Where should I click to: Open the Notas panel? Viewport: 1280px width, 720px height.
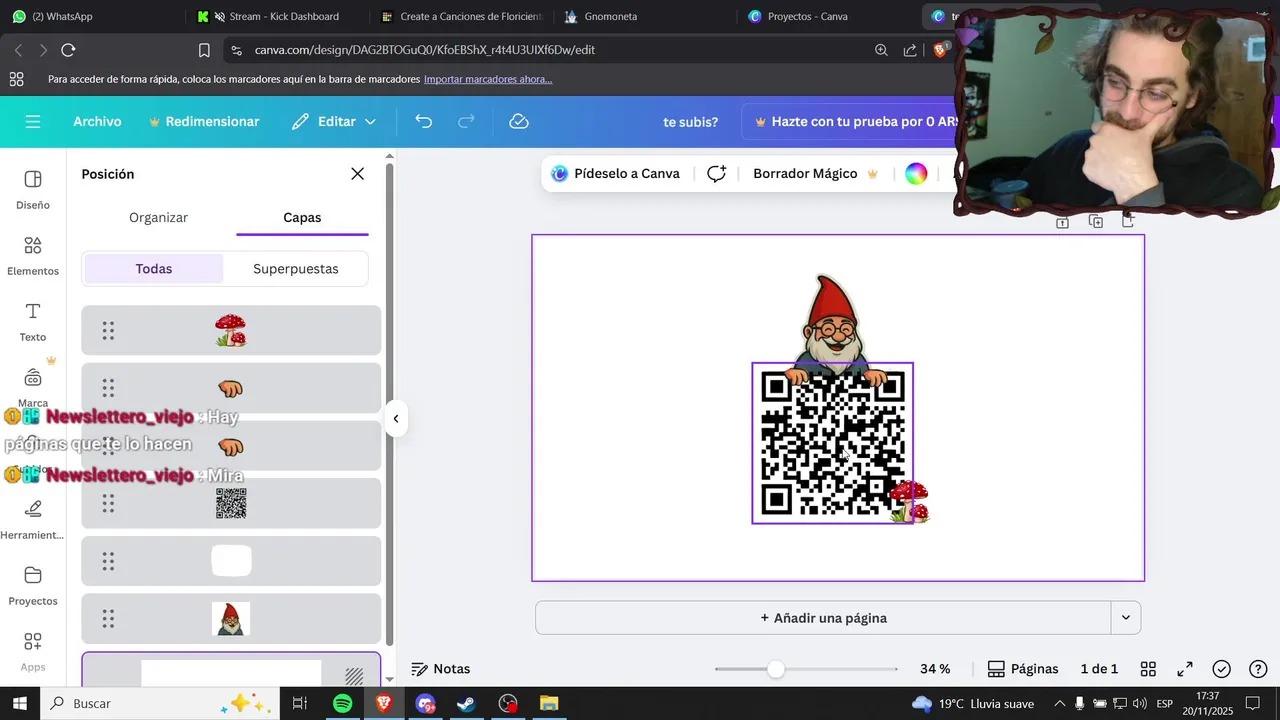[x=441, y=669]
